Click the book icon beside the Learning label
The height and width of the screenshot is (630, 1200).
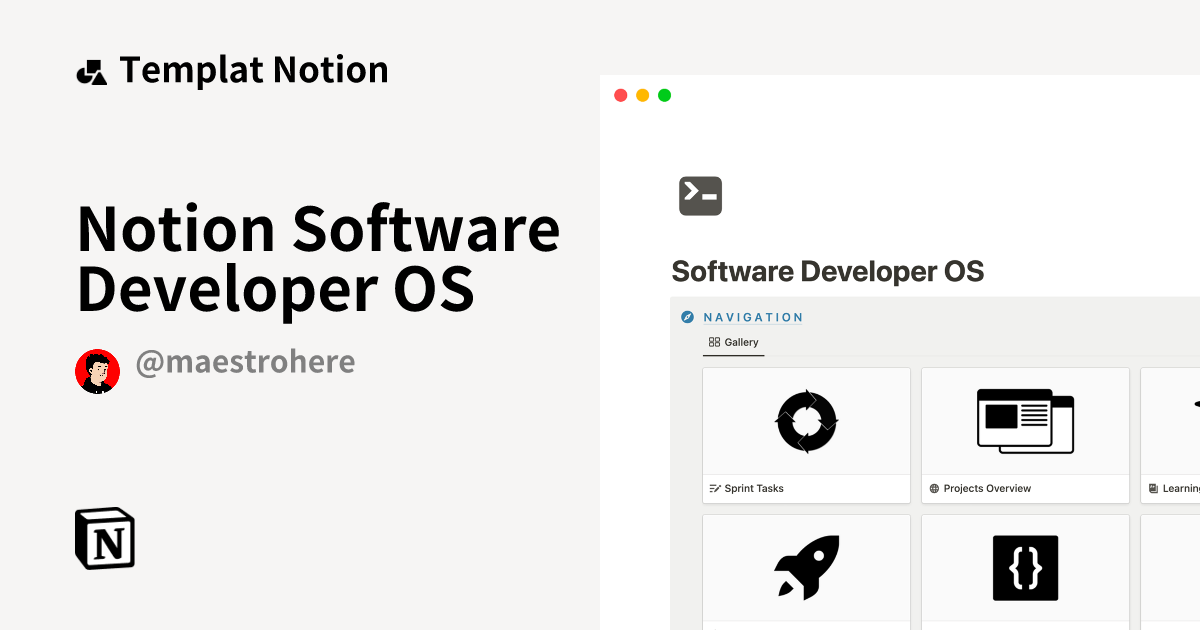[1152, 488]
